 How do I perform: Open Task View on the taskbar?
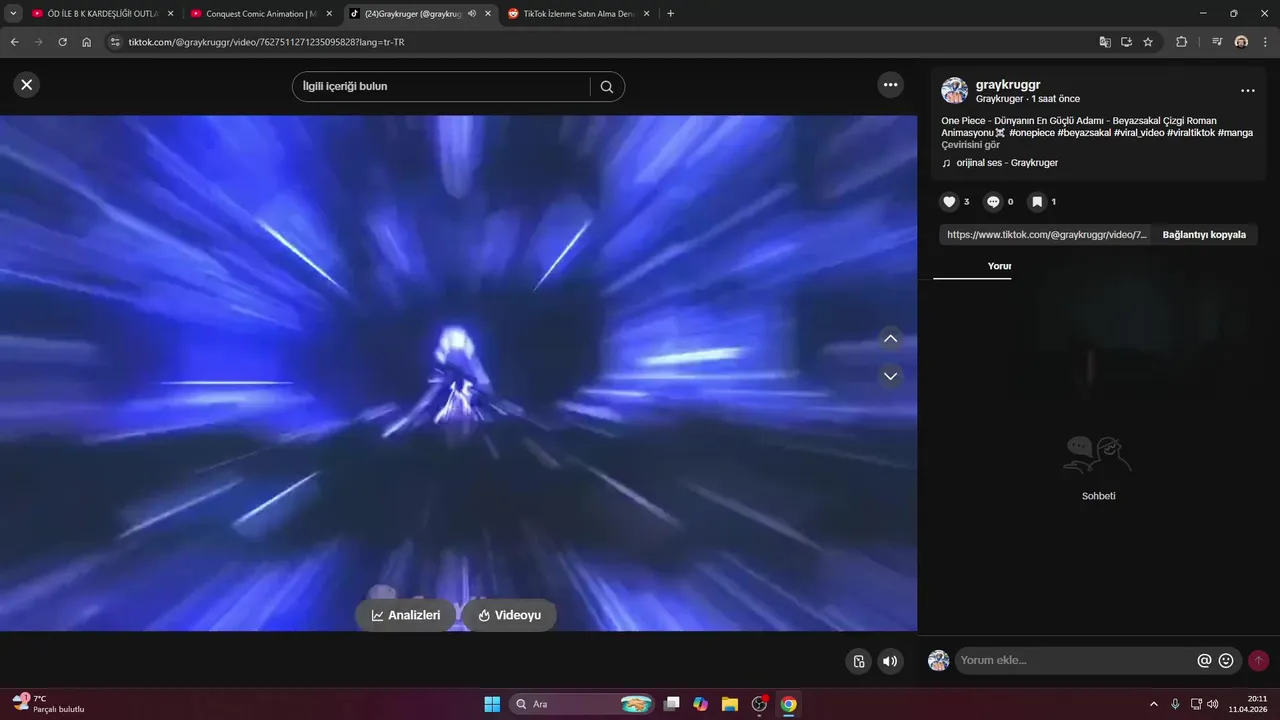[x=672, y=704]
